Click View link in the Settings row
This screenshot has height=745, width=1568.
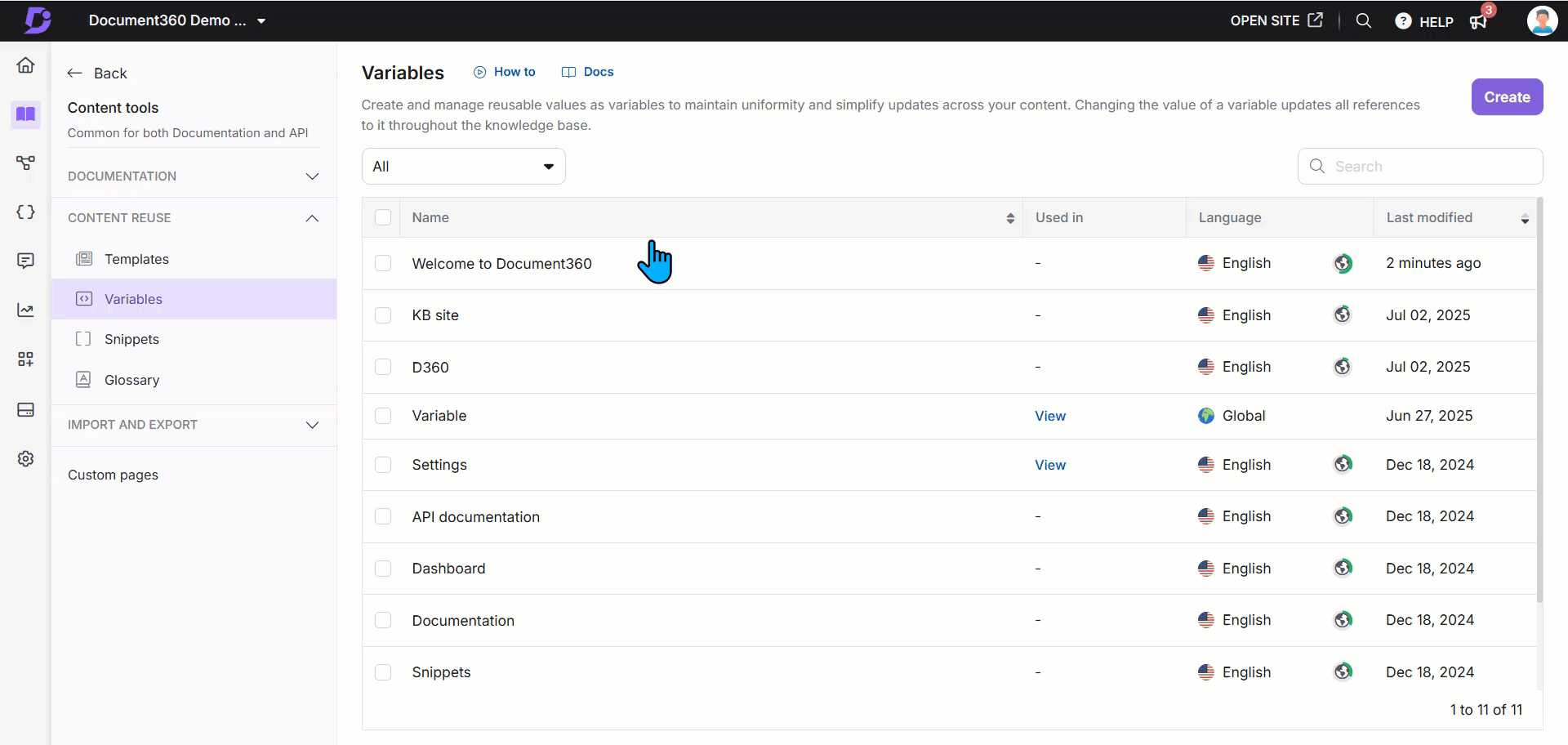(1050, 465)
